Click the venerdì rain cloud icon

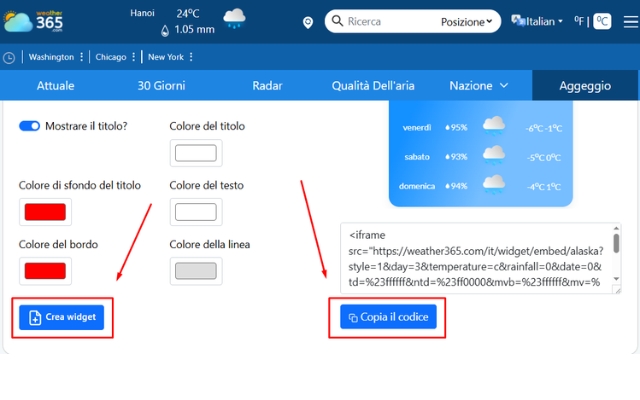point(493,126)
